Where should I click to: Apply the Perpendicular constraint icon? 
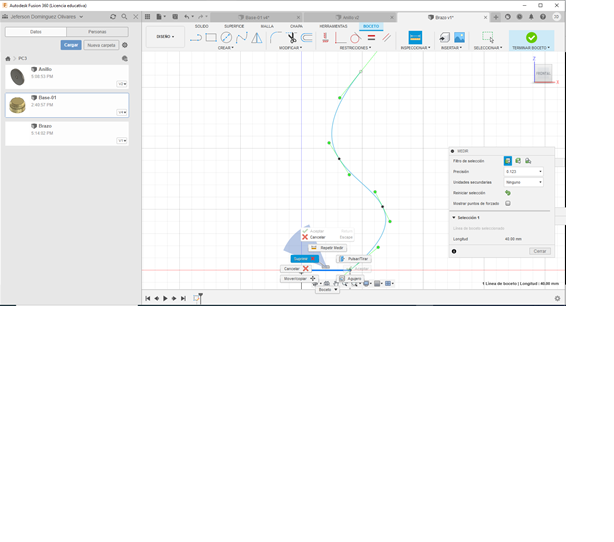[340, 38]
